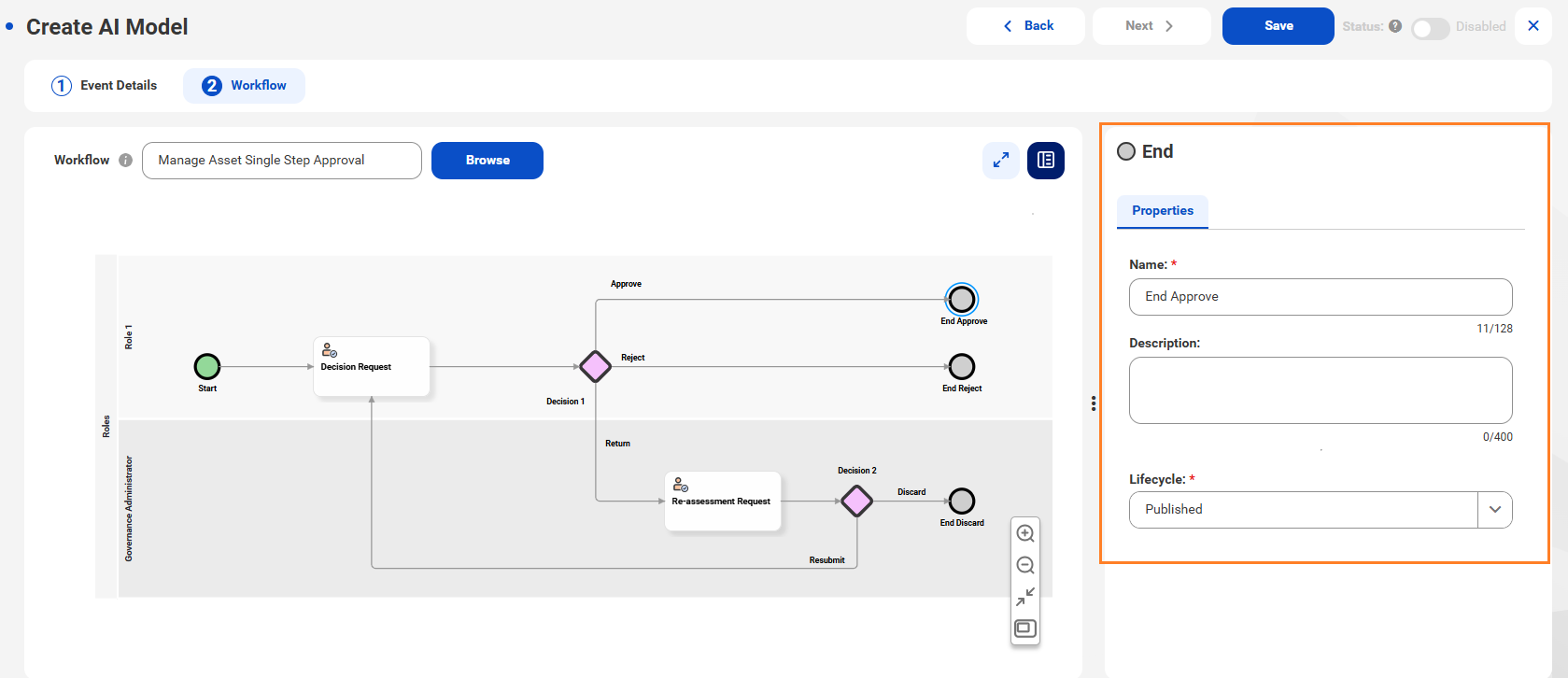Select the Re-assessment Request task box
Screen dimensions: 1568x678
click(x=723, y=501)
